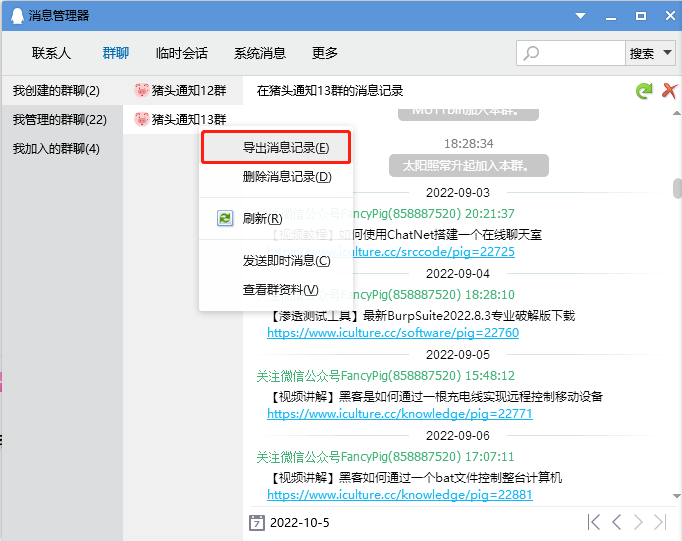682x541 pixels.
Task: Open the 临时会话 tab
Action: click(182, 53)
